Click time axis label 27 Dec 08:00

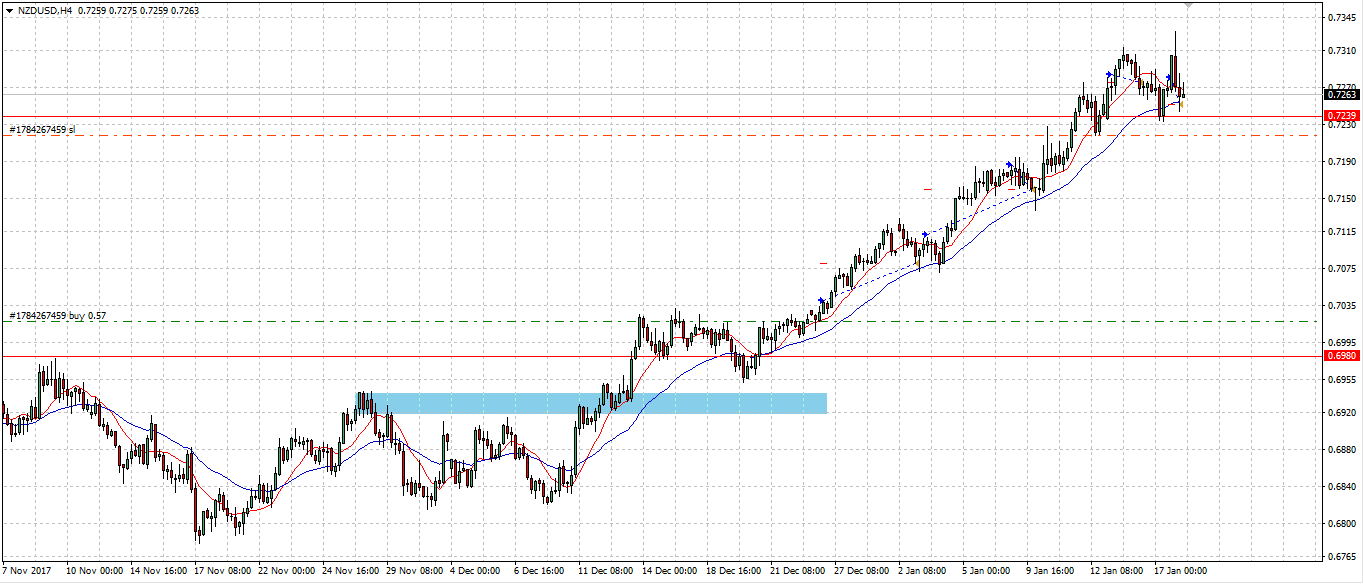(x=864, y=571)
